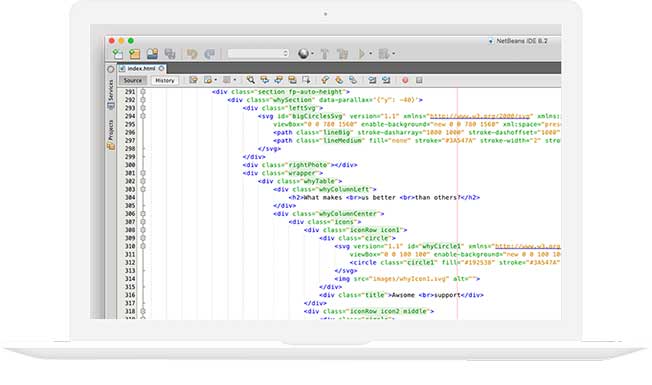Start macro recording with red circle icon

pos(405,80)
